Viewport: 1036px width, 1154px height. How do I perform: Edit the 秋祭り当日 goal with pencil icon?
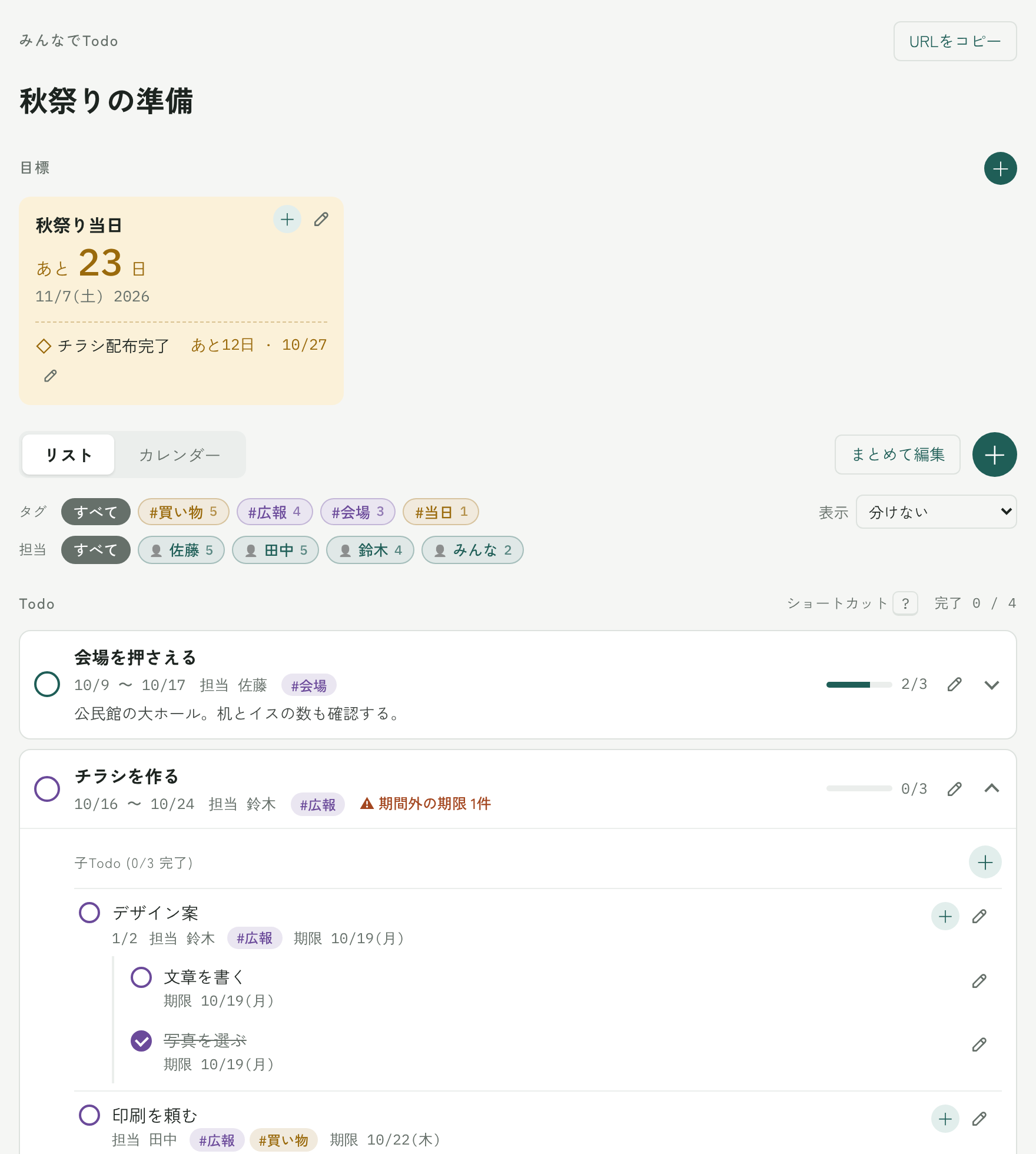coord(321,220)
